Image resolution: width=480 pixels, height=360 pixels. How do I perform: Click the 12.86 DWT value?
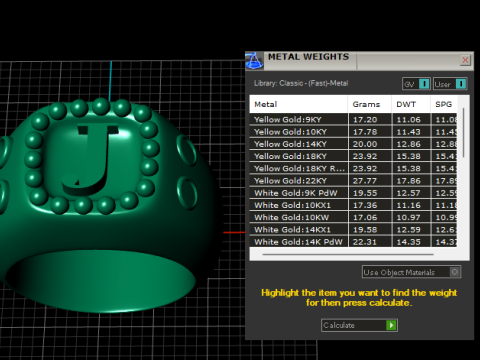coord(409,144)
